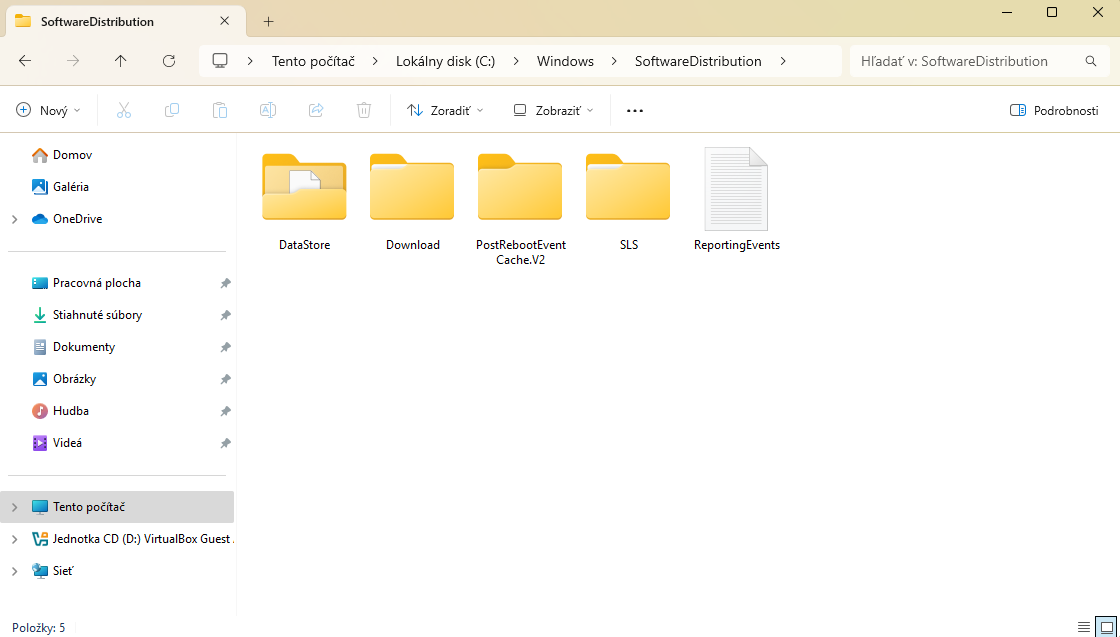
Task: Go up one folder level
Action: click(121, 61)
